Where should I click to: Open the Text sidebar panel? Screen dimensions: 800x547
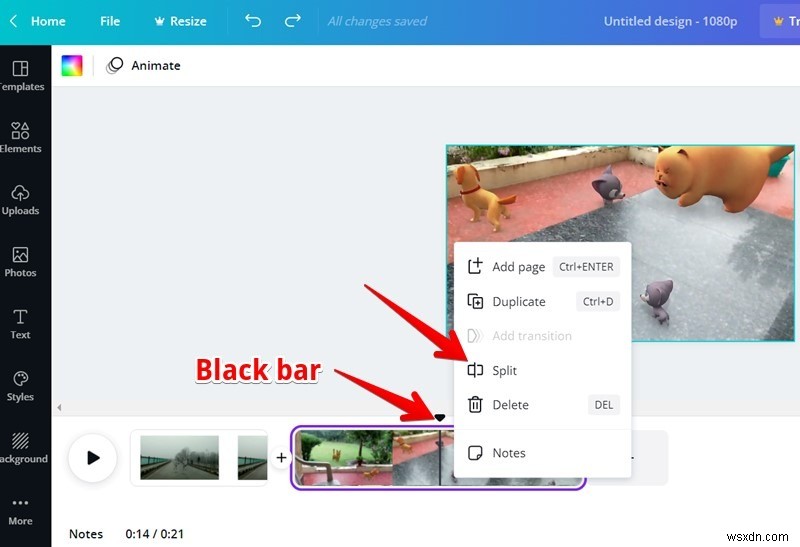click(x=20, y=324)
